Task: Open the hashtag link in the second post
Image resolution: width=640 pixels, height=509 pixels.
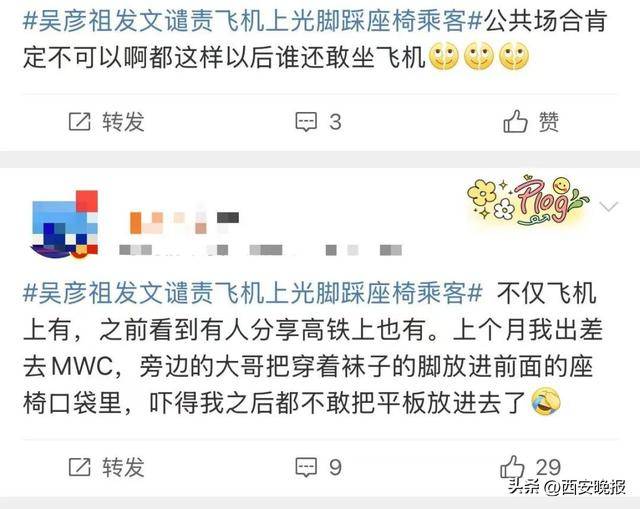Action: point(253,293)
